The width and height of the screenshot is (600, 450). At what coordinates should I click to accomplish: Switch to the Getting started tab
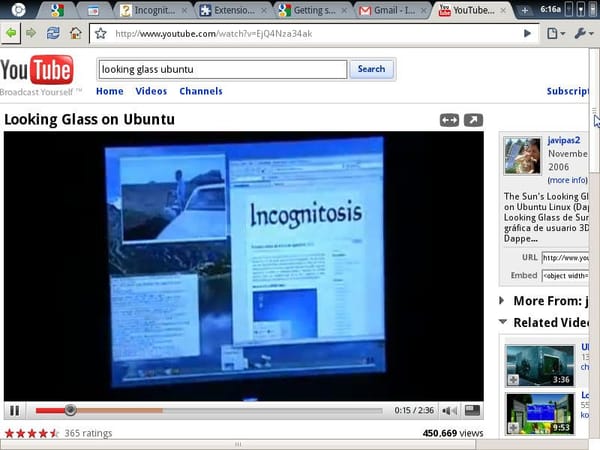[313, 10]
